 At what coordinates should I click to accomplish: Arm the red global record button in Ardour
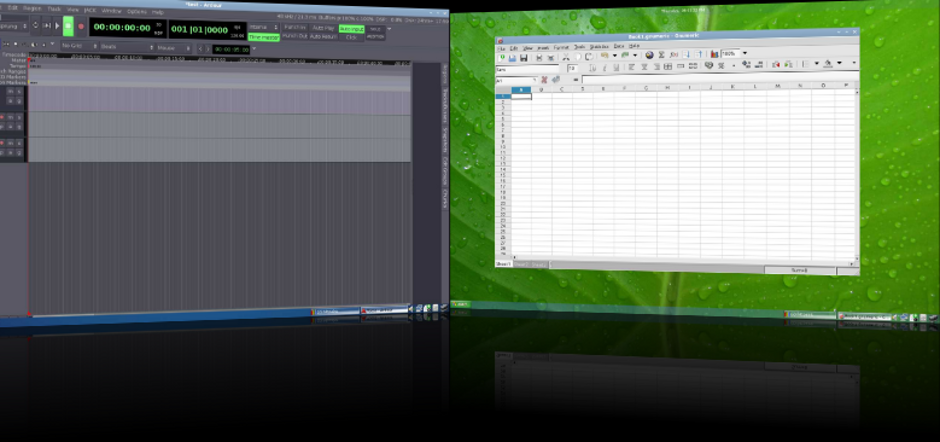pyautogui.click(x=81, y=26)
